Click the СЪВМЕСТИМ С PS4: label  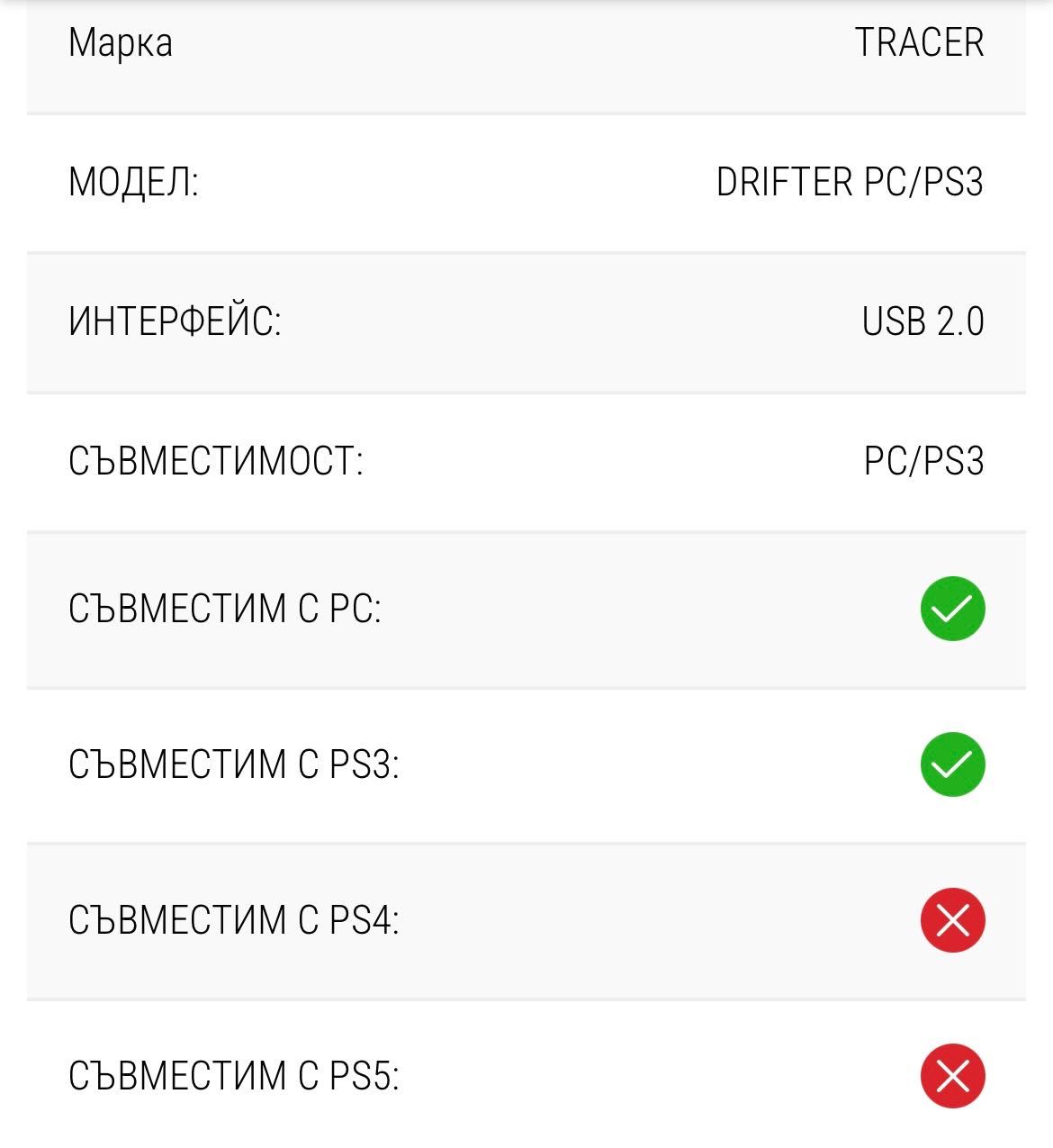pos(234,920)
